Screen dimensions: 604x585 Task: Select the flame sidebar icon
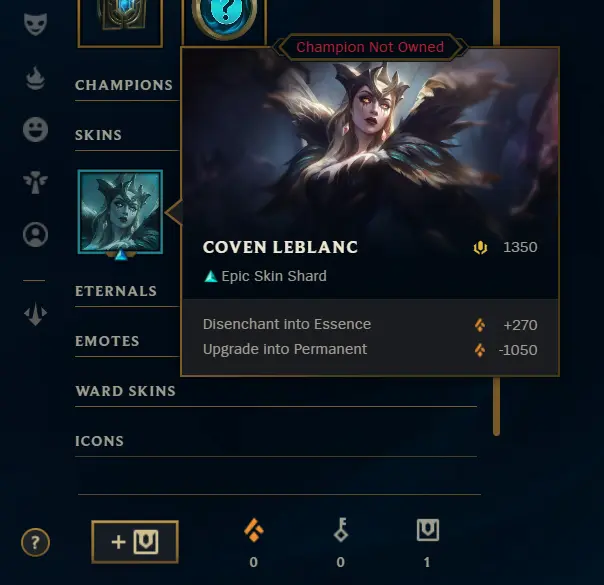click(x=35, y=78)
